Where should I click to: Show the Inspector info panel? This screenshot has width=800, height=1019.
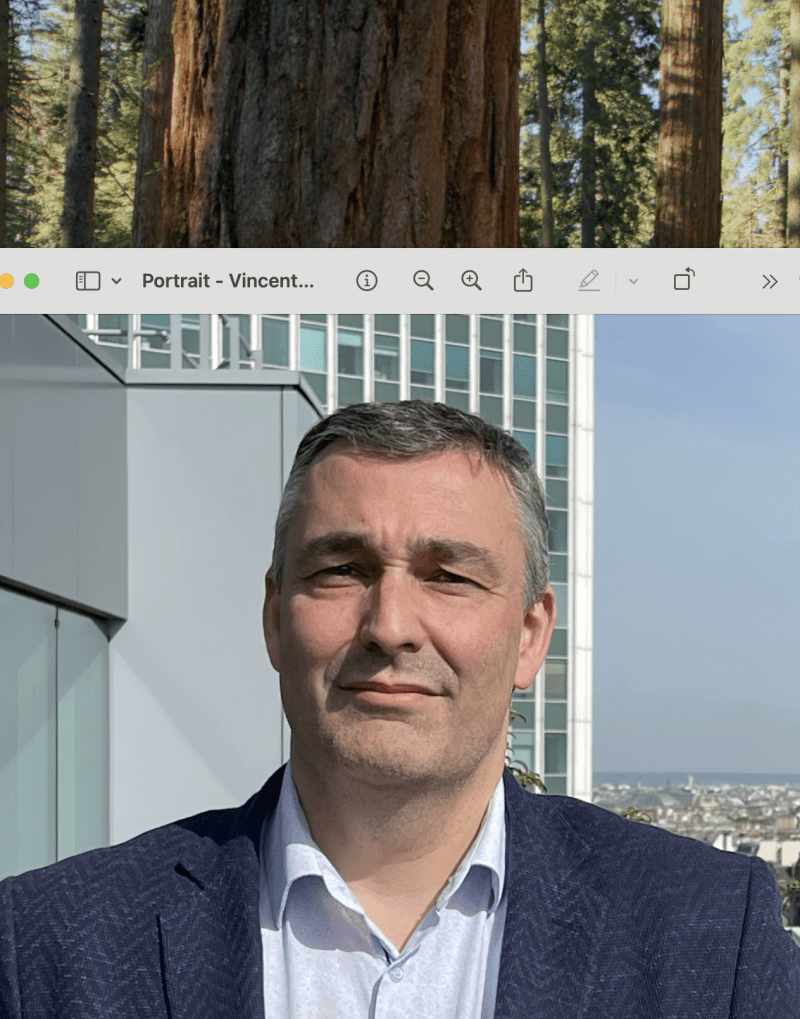pyautogui.click(x=367, y=281)
